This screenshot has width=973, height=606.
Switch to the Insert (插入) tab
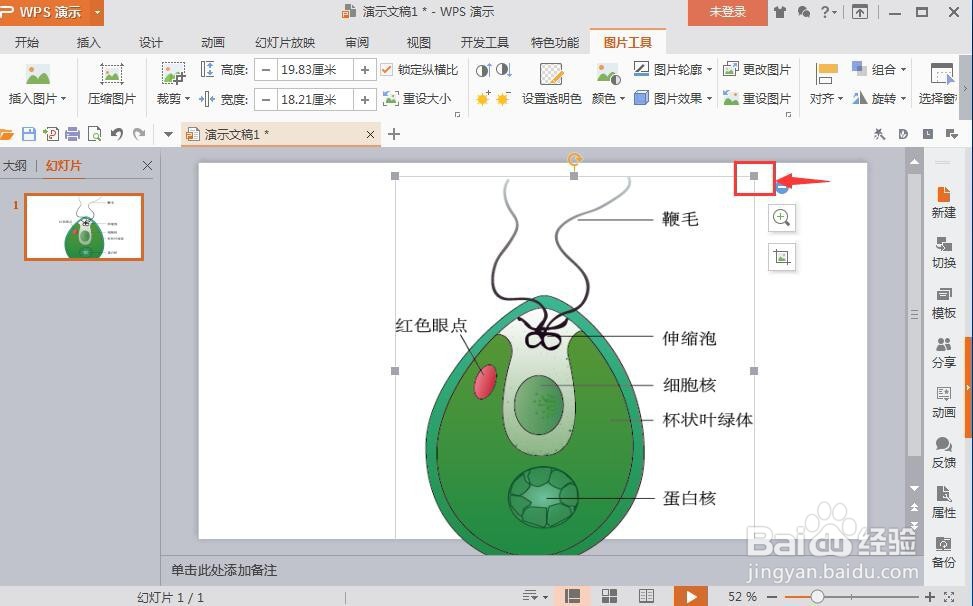[x=88, y=42]
